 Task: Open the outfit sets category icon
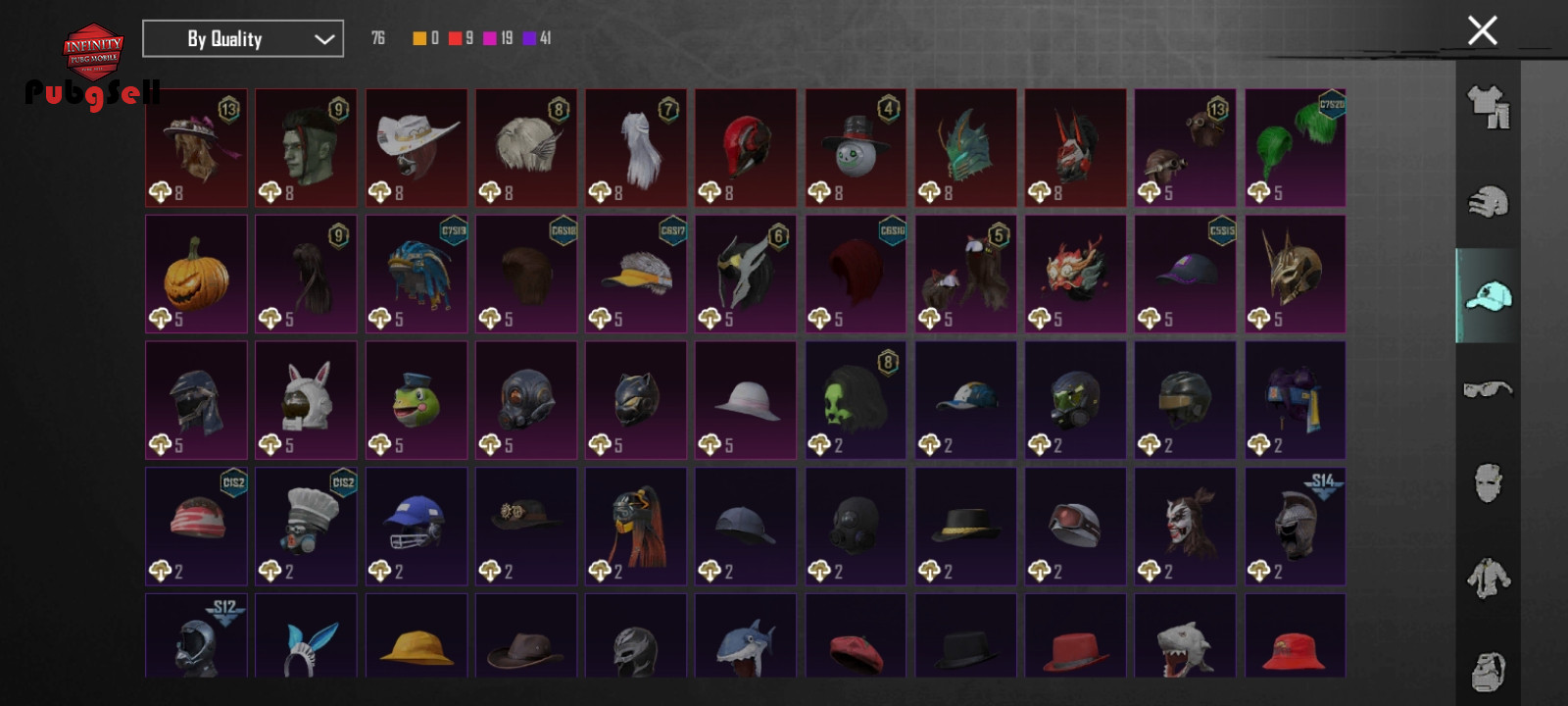(1488, 106)
